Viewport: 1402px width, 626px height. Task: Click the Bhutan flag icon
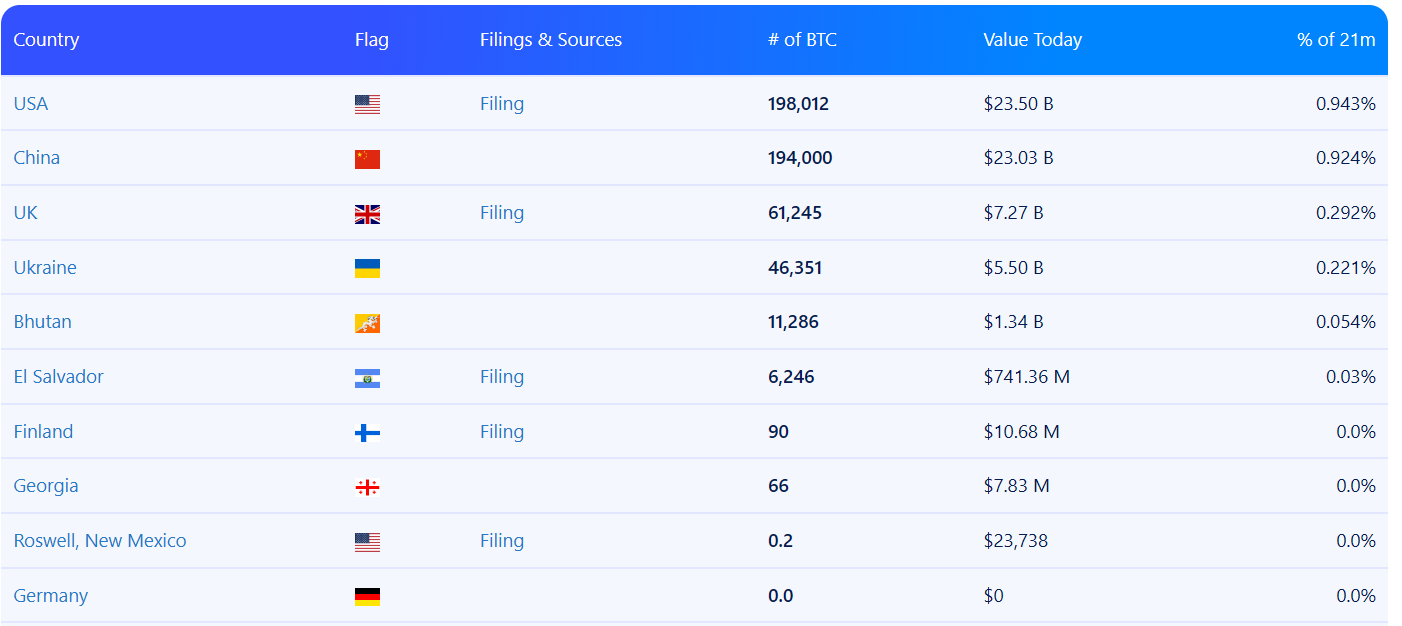[x=367, y=323]
